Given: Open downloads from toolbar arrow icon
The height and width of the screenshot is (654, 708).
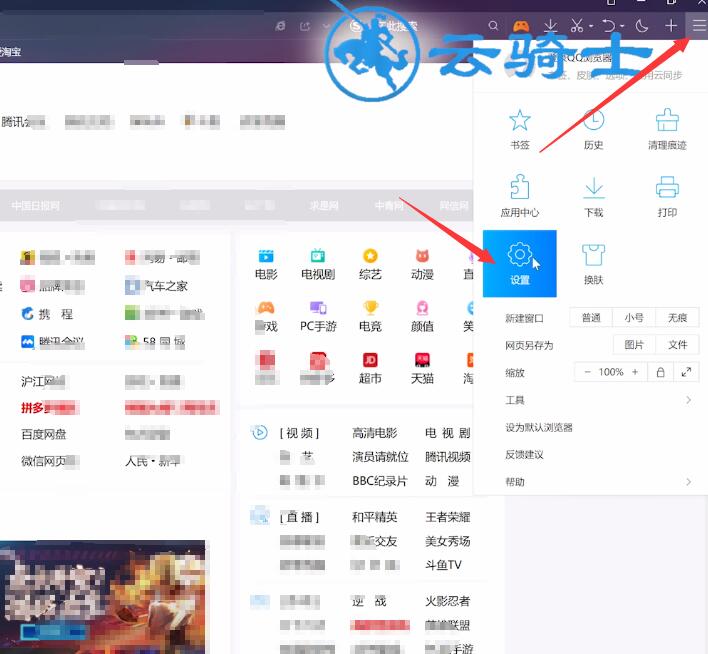Looking at the screenshot, I should coord(550,26).
